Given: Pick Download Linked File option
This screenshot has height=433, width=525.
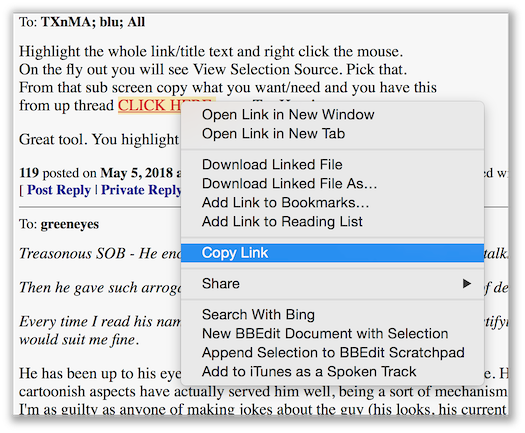Looking at the screenshot, I should tap(332, 164).
